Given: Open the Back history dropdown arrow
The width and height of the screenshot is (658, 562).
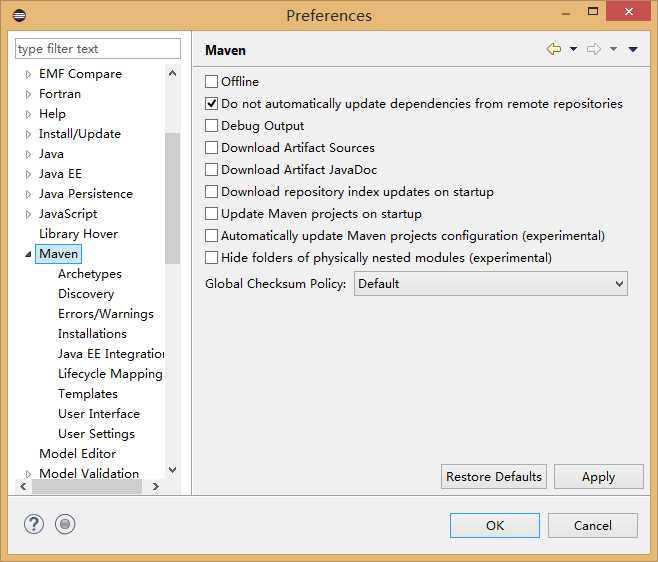Looking at the screenshot, I should (x=573, y=49).
